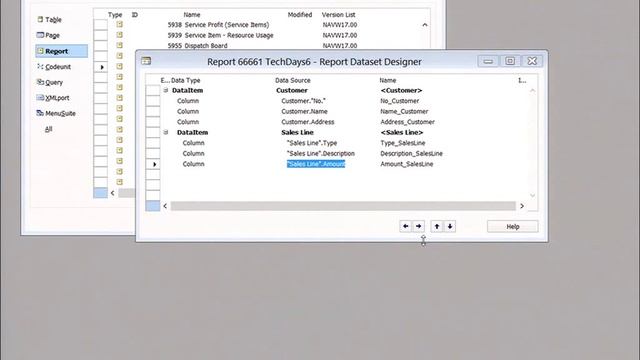The height and width of the screenshot is (360, 640).
Task: Click Object Designer list scroll up arrow
Action: 424,25
